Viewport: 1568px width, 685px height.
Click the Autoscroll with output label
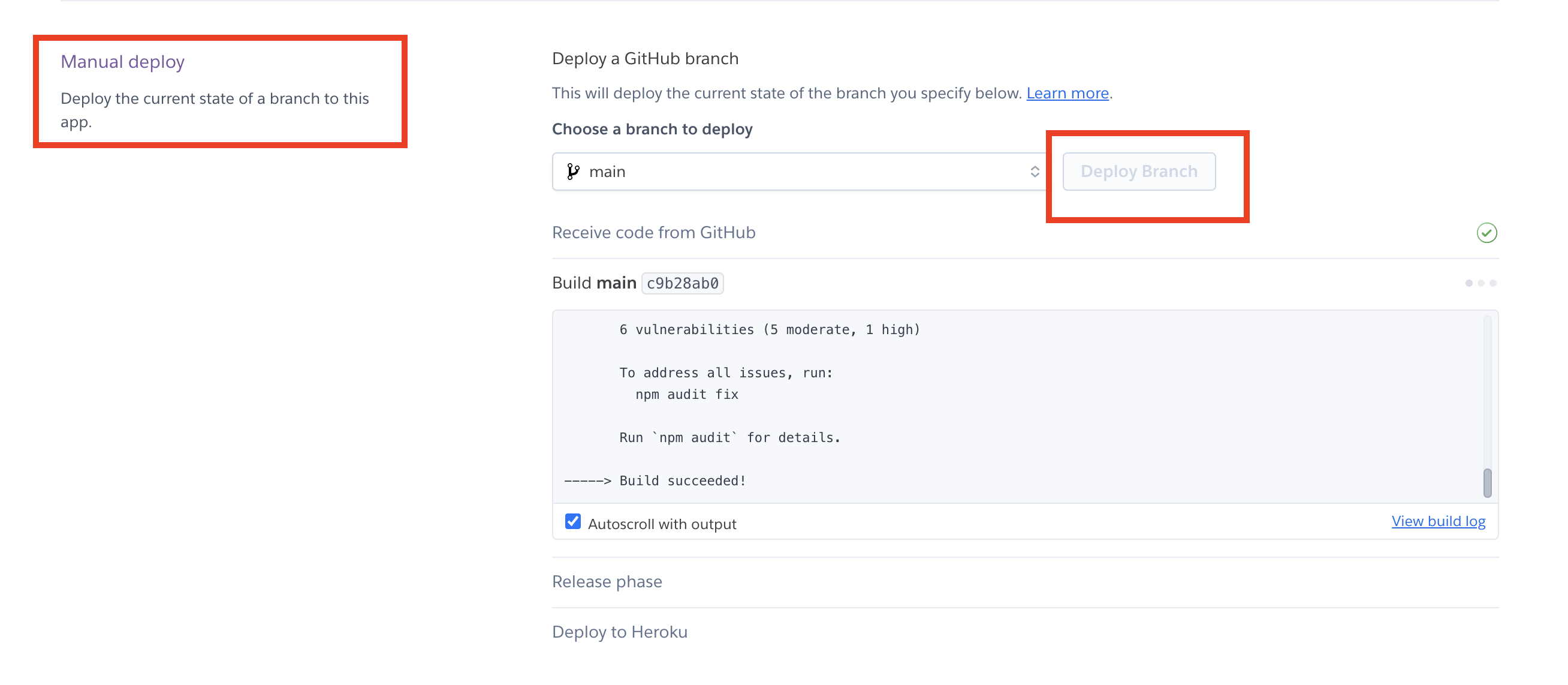click(x=662, y=524)
